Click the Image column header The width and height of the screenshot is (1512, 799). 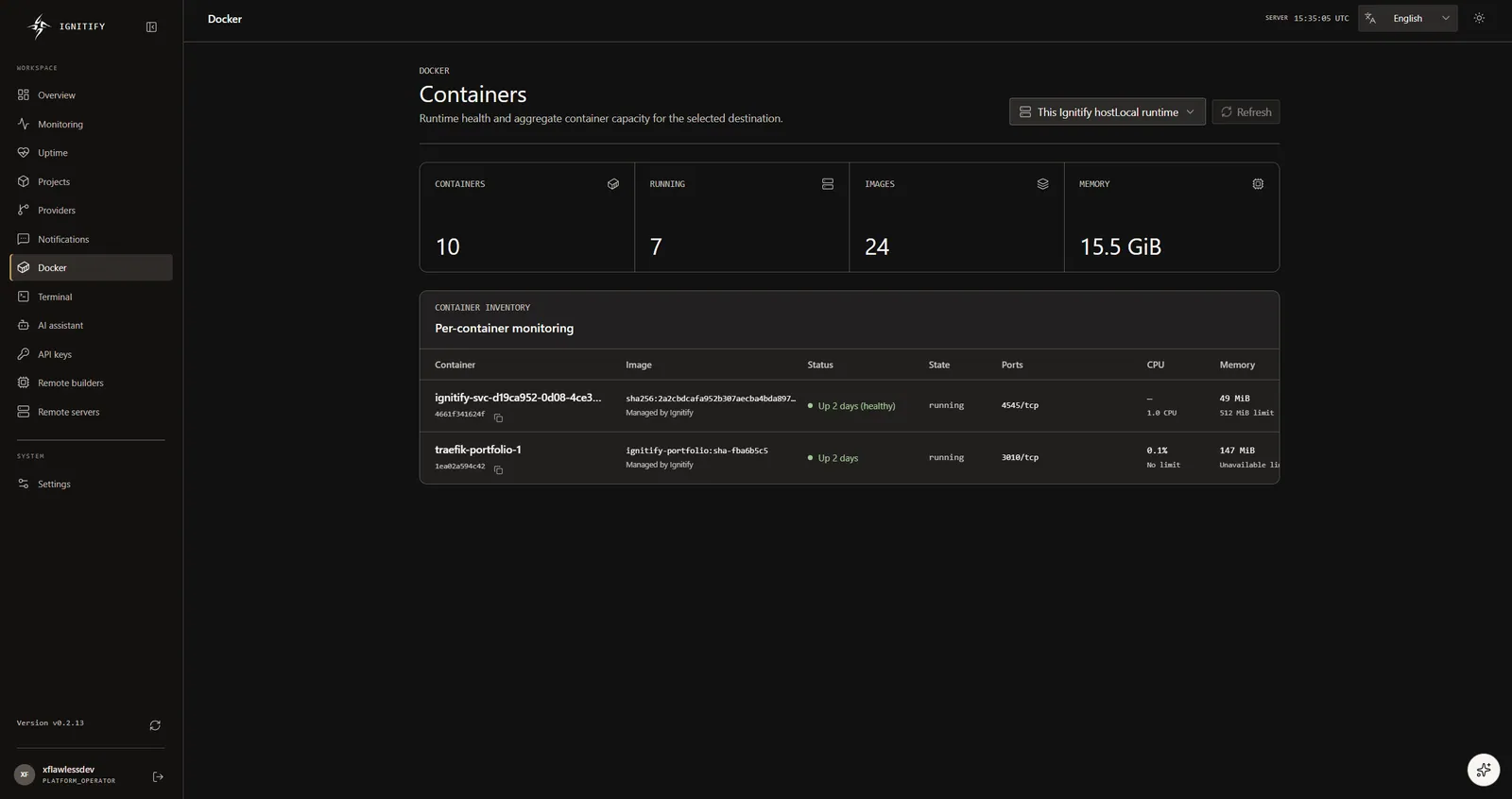(639, 365)
